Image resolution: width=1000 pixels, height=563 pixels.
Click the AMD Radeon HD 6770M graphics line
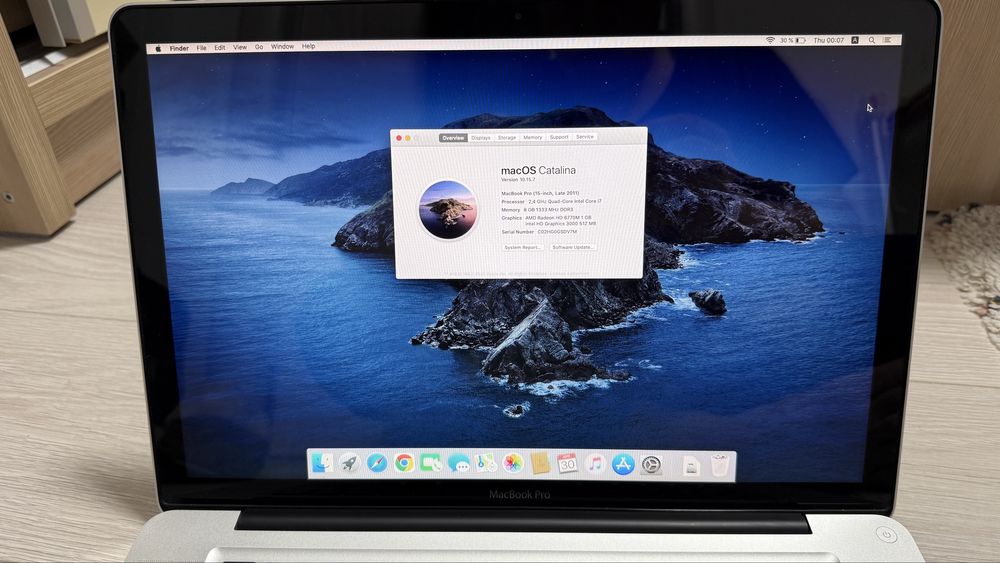558,217
